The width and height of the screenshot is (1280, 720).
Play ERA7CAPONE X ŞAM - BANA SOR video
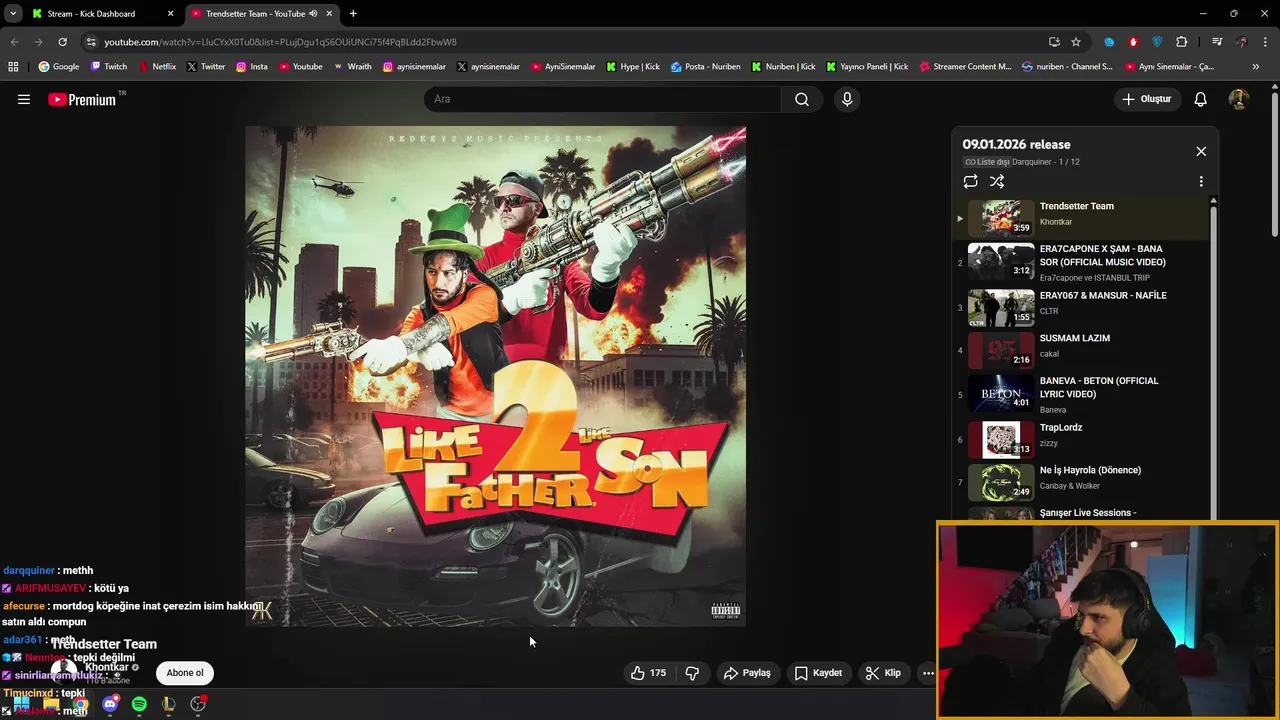coord(1080,262)
